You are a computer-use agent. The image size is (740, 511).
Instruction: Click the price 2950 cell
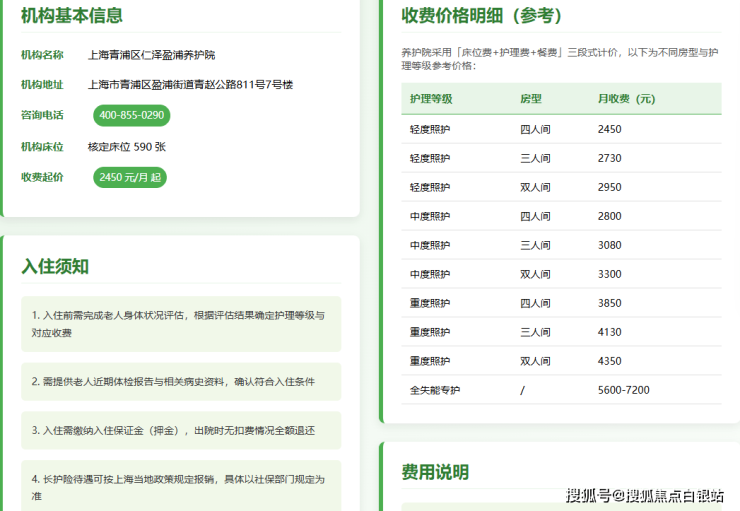(x=610, y=187)
